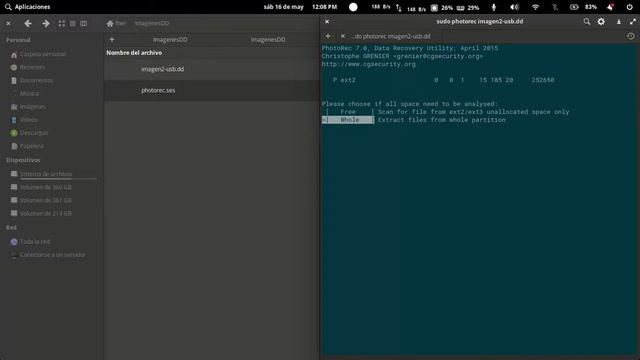Open the Aplicaciones launcher in the top panel
The height and width of the screenshot is (360, 640).
pos(28,7)
